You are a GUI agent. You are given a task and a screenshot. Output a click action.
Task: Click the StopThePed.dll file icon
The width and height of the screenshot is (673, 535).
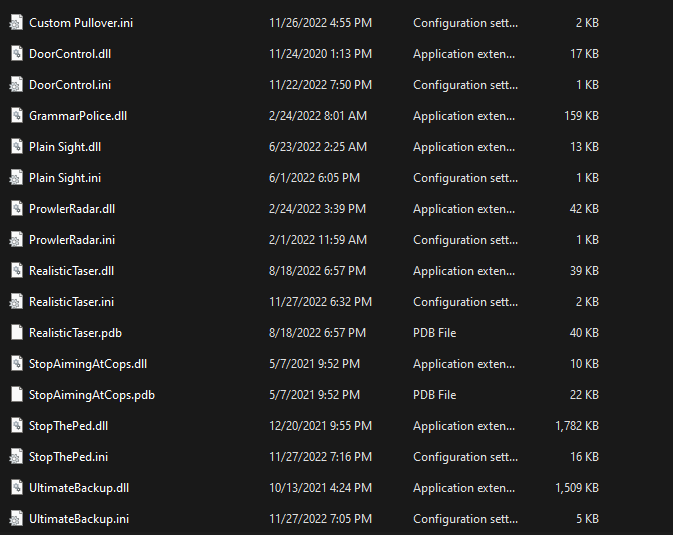(x=16, y=425)
